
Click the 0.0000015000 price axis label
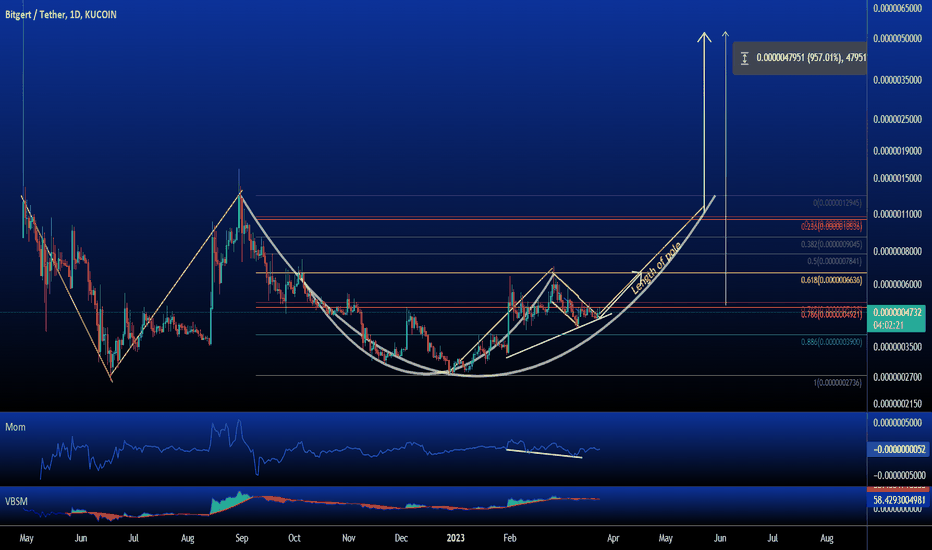[898, 178]
